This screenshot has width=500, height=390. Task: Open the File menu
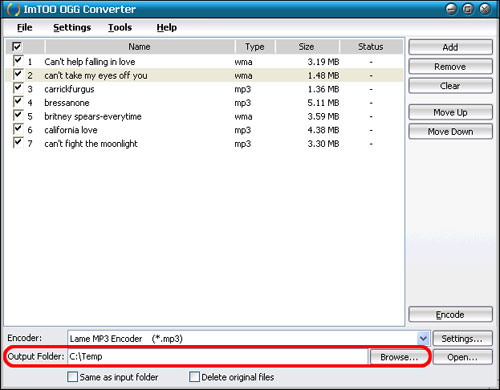(25, 27)
